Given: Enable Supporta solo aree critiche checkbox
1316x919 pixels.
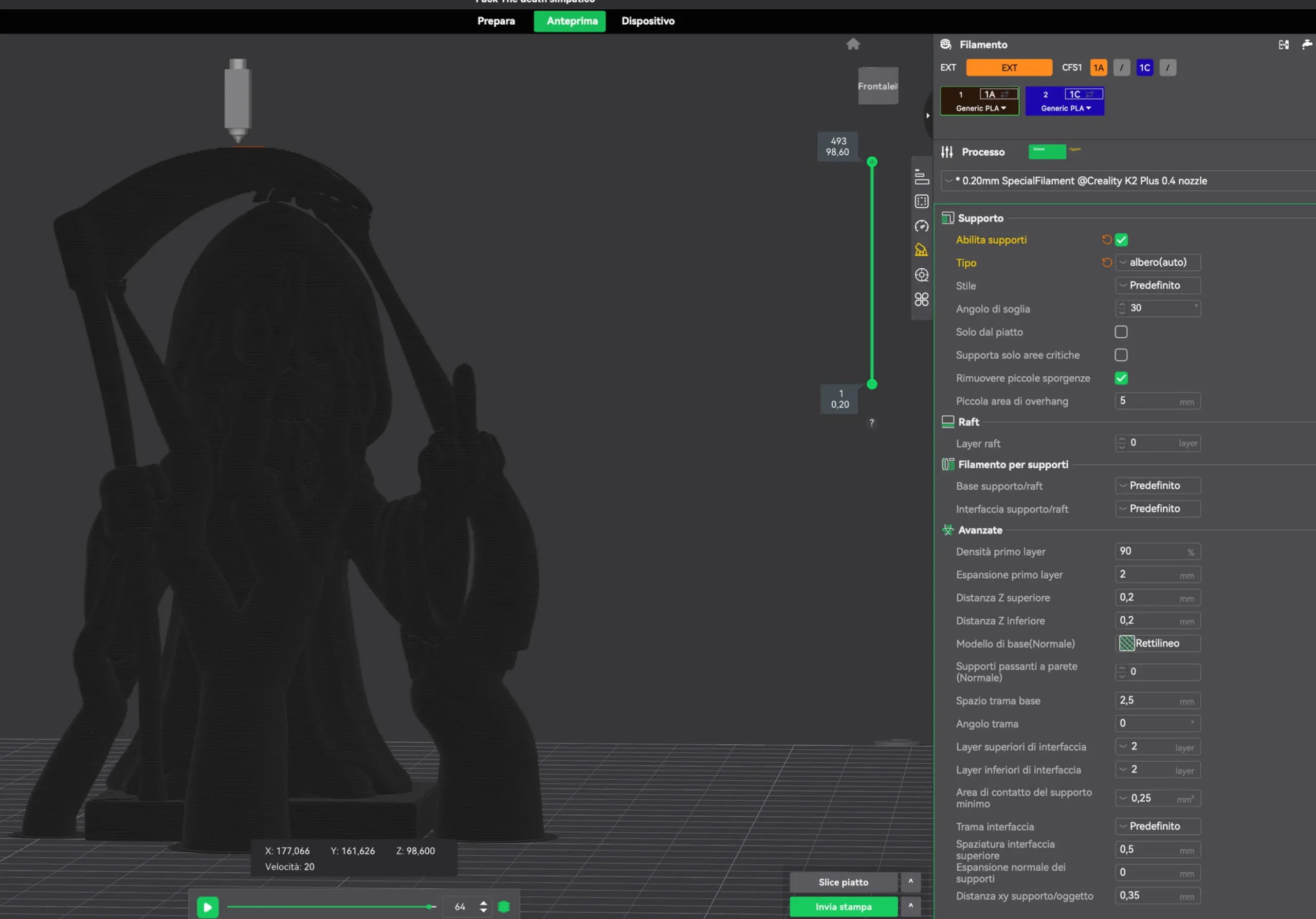Looking at the screenshot, I should click(1121, 355).
